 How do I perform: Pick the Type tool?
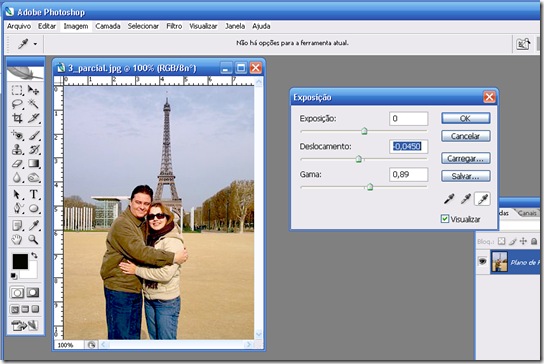(x=34, y=194)
